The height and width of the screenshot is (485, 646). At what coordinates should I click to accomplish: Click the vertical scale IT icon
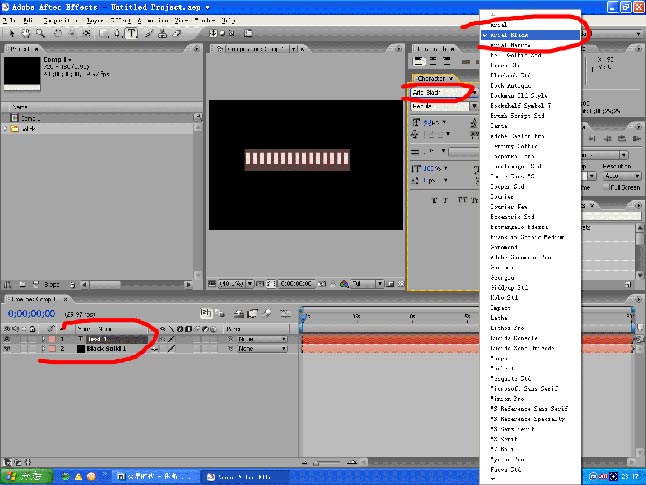click(416, 169)
